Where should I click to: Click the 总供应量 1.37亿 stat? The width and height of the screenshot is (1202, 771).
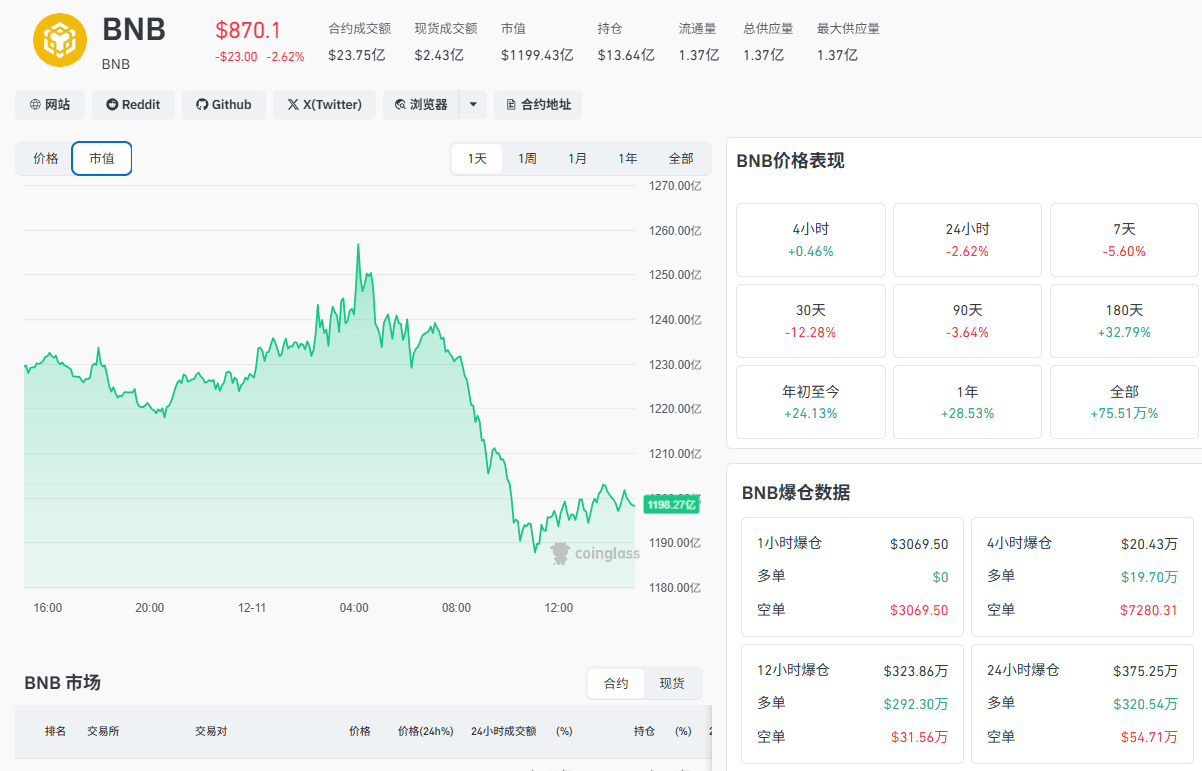tap(768, 42)
